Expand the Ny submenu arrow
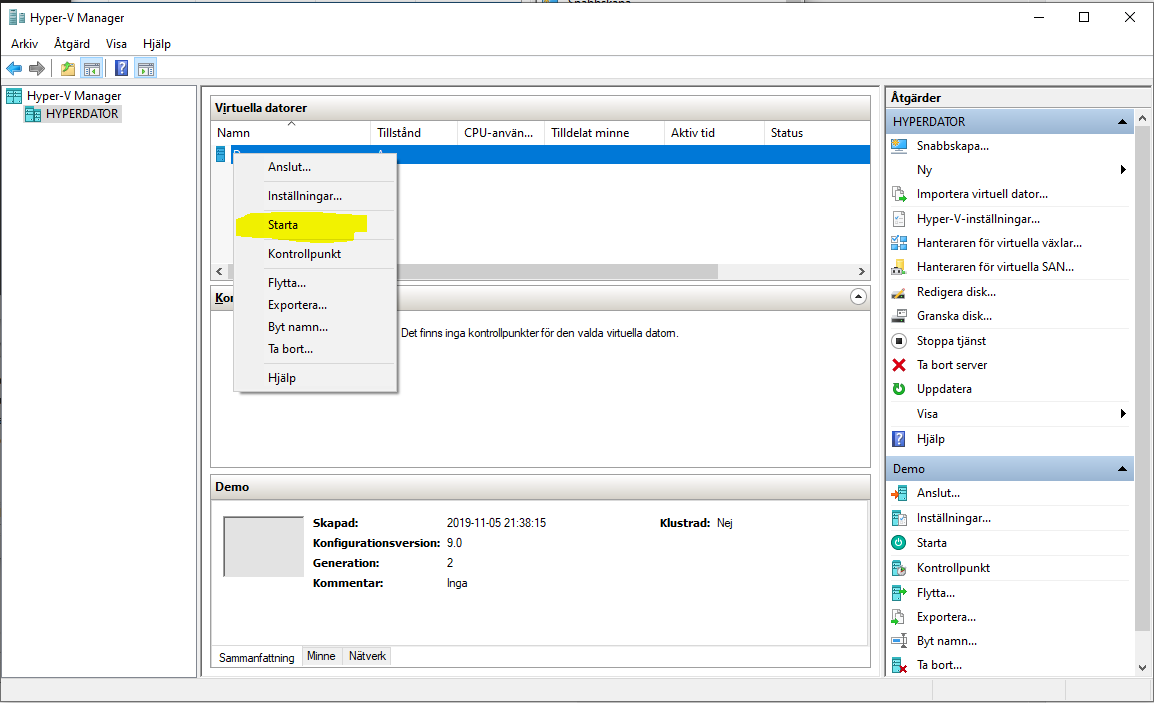Image resolution: width=1154 pixels, height=703 pixels. coord(1123,170)
